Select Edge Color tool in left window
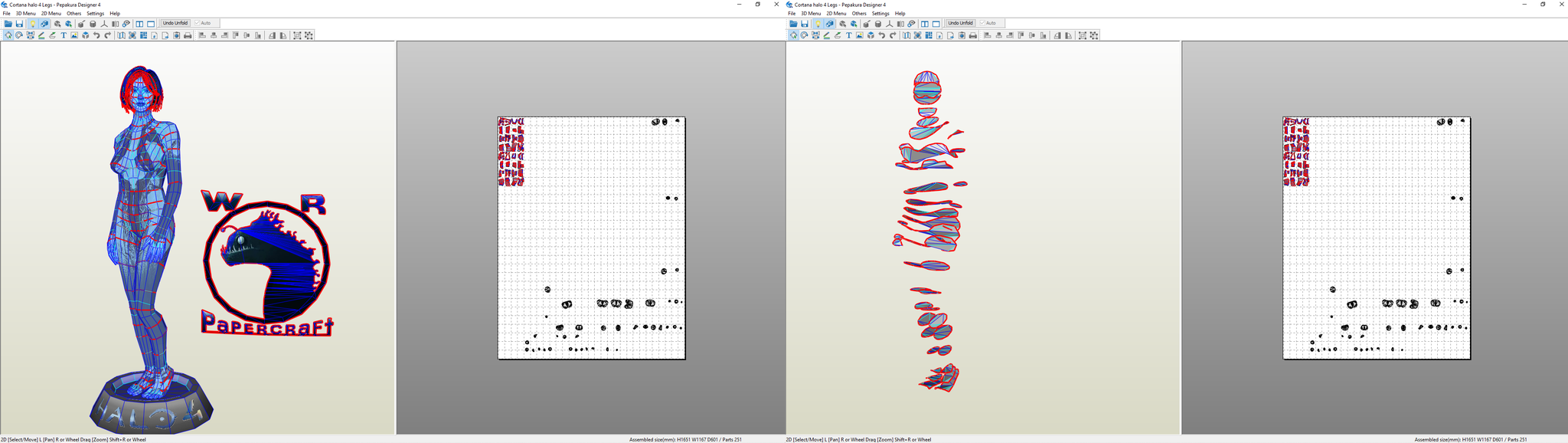This screenshot has width=1568, height=443. point(41,35)
